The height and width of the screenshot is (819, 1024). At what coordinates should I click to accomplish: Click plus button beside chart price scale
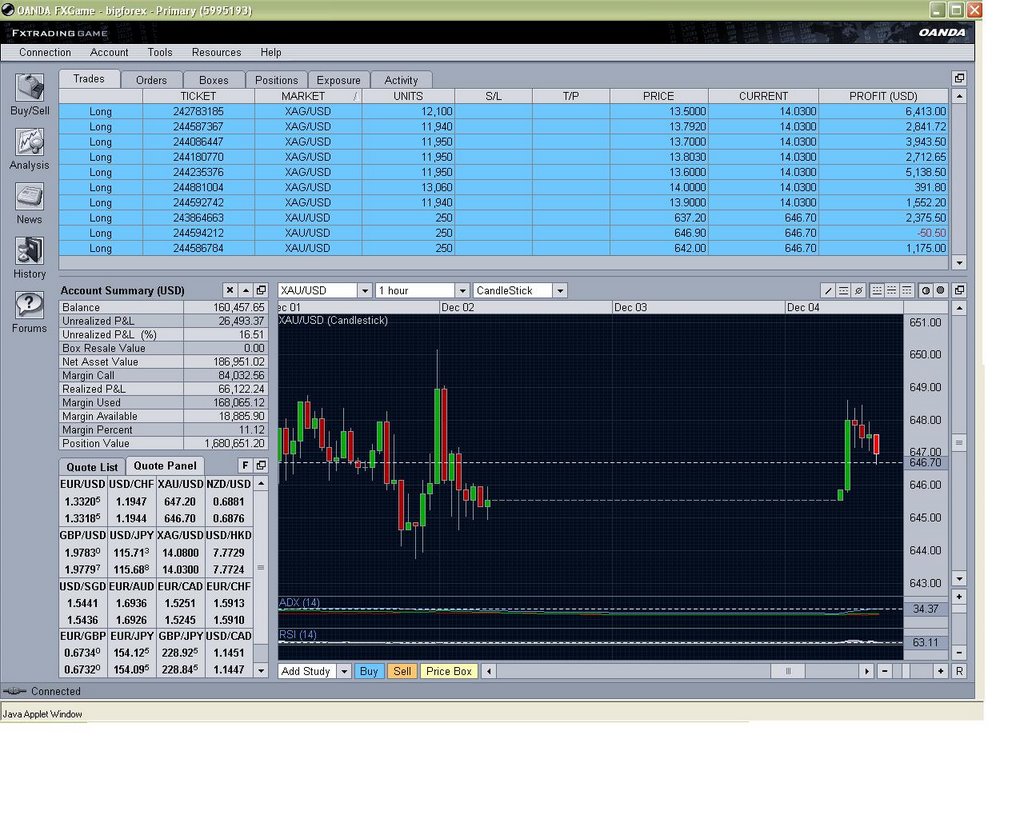959,597
